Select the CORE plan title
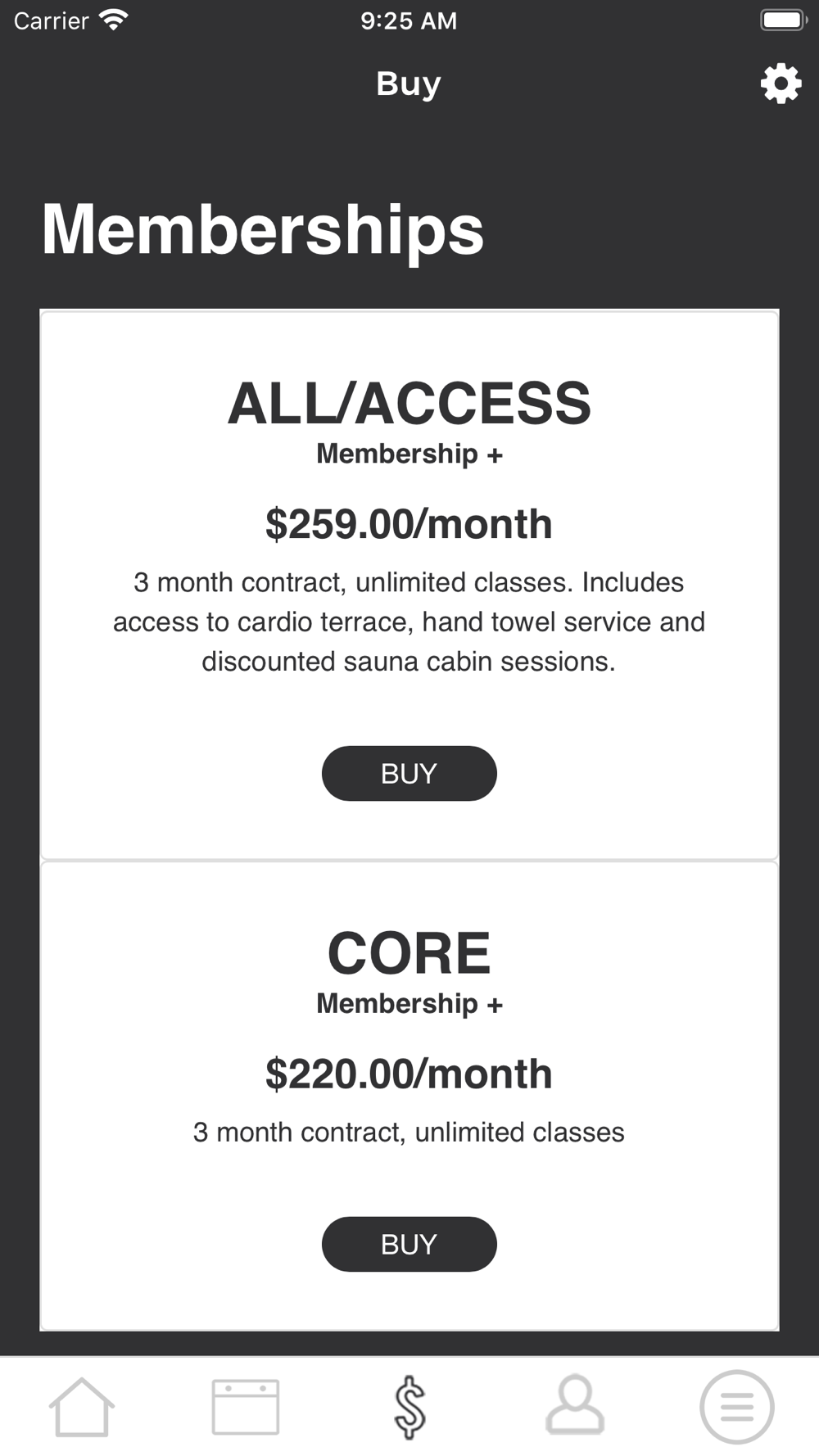This screenshot has width=819, height=1456. pos(409,954)
